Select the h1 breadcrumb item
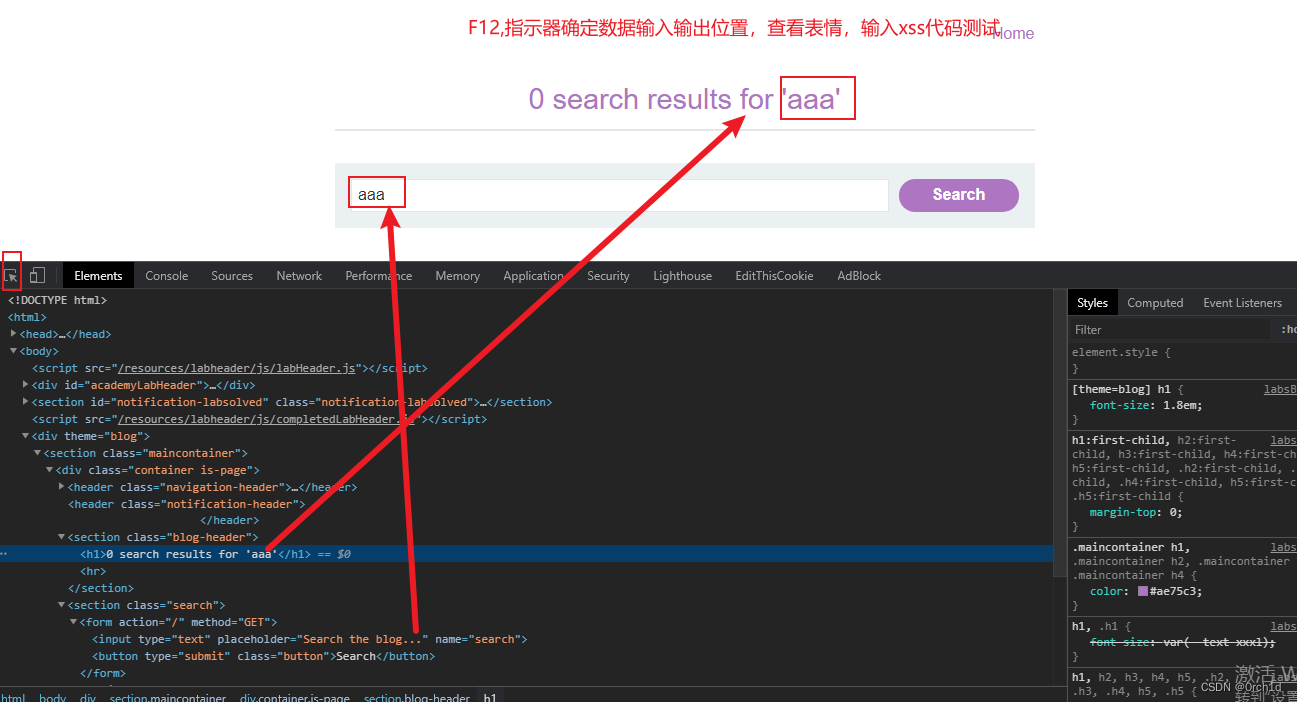This screenshot has height=702, width=1297. (x=490, y=697)
